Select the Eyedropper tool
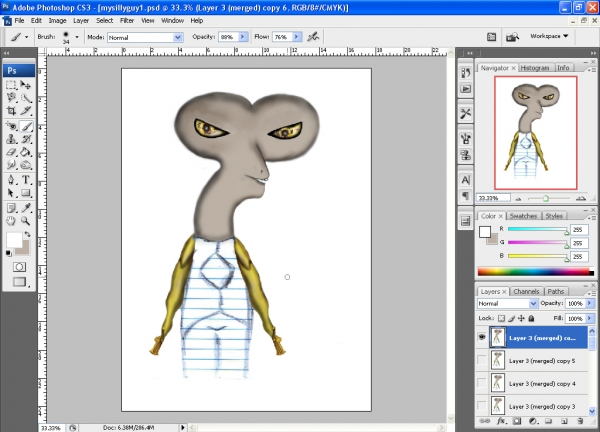The height and width of the screenshot is (432, 600). pos(26,208)
